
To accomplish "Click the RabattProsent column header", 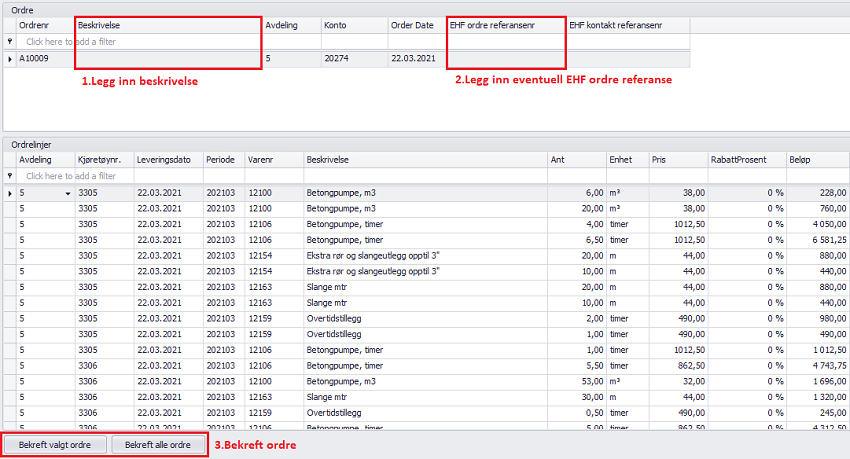I will (x=747, y=159).
